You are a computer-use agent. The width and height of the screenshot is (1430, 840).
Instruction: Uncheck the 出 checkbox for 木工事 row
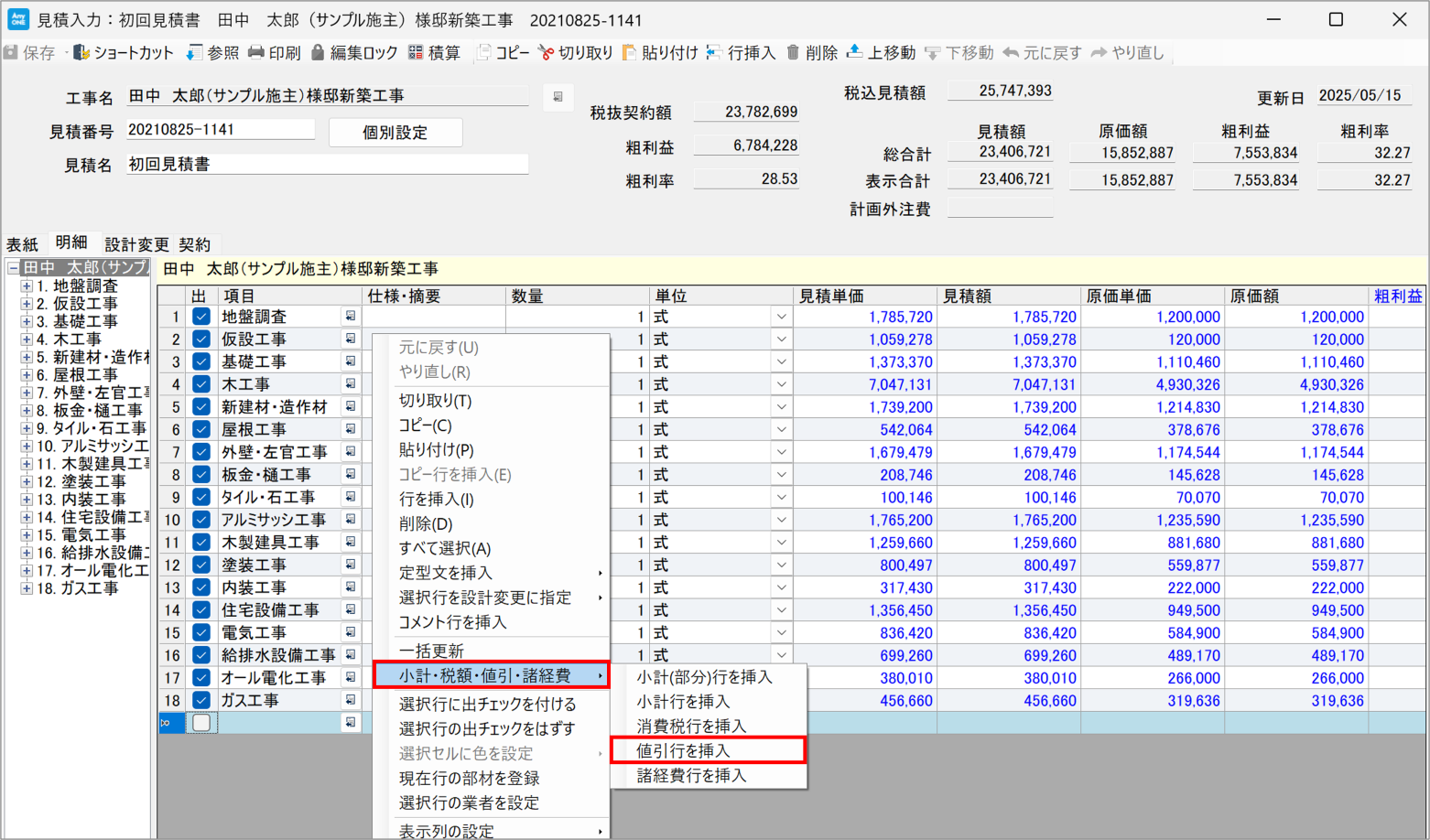(201, 384)
